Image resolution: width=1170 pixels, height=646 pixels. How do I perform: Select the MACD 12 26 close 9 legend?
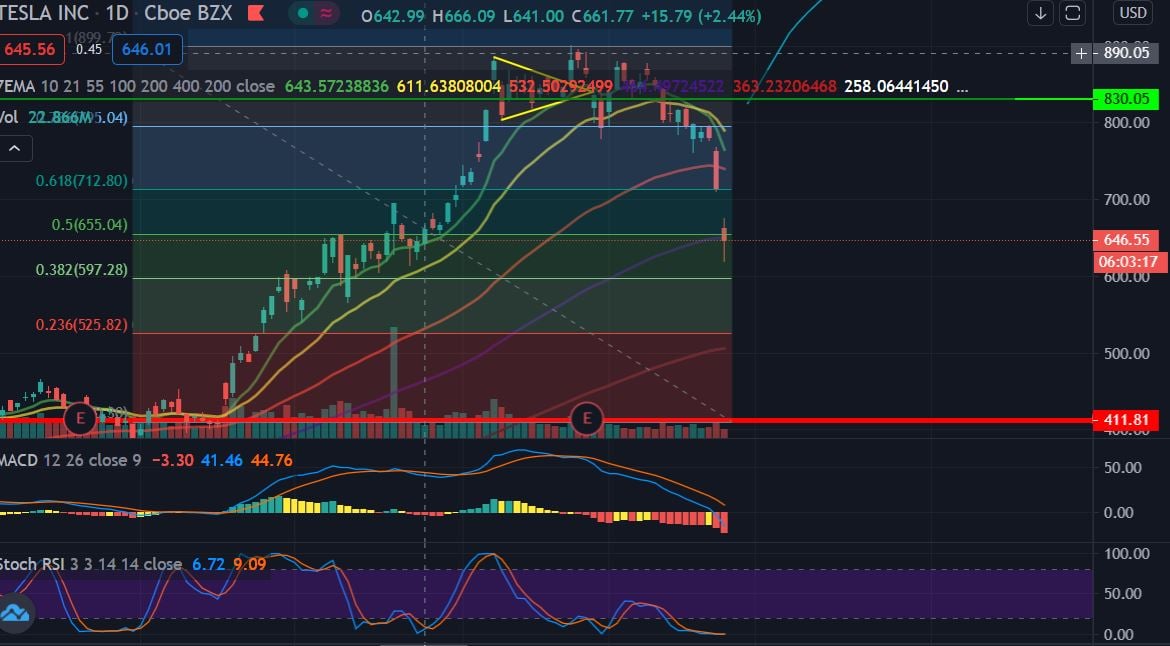coord(71,460)
